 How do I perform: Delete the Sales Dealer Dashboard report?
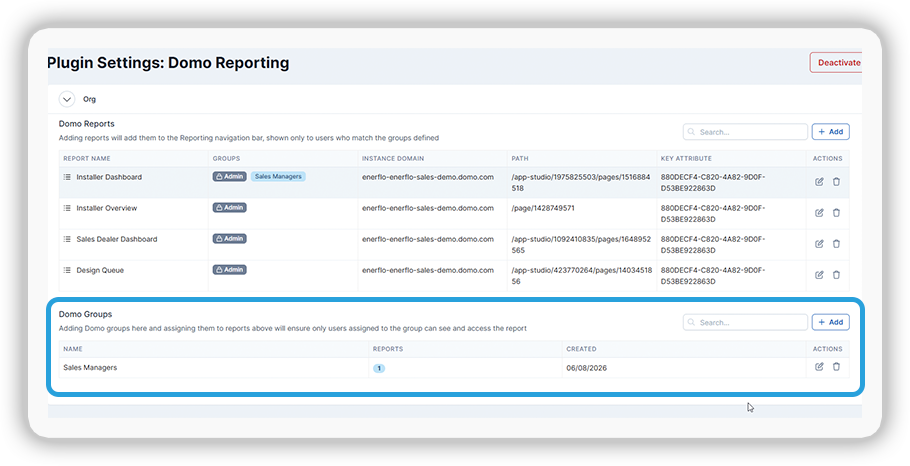click(x=836, y=244)
